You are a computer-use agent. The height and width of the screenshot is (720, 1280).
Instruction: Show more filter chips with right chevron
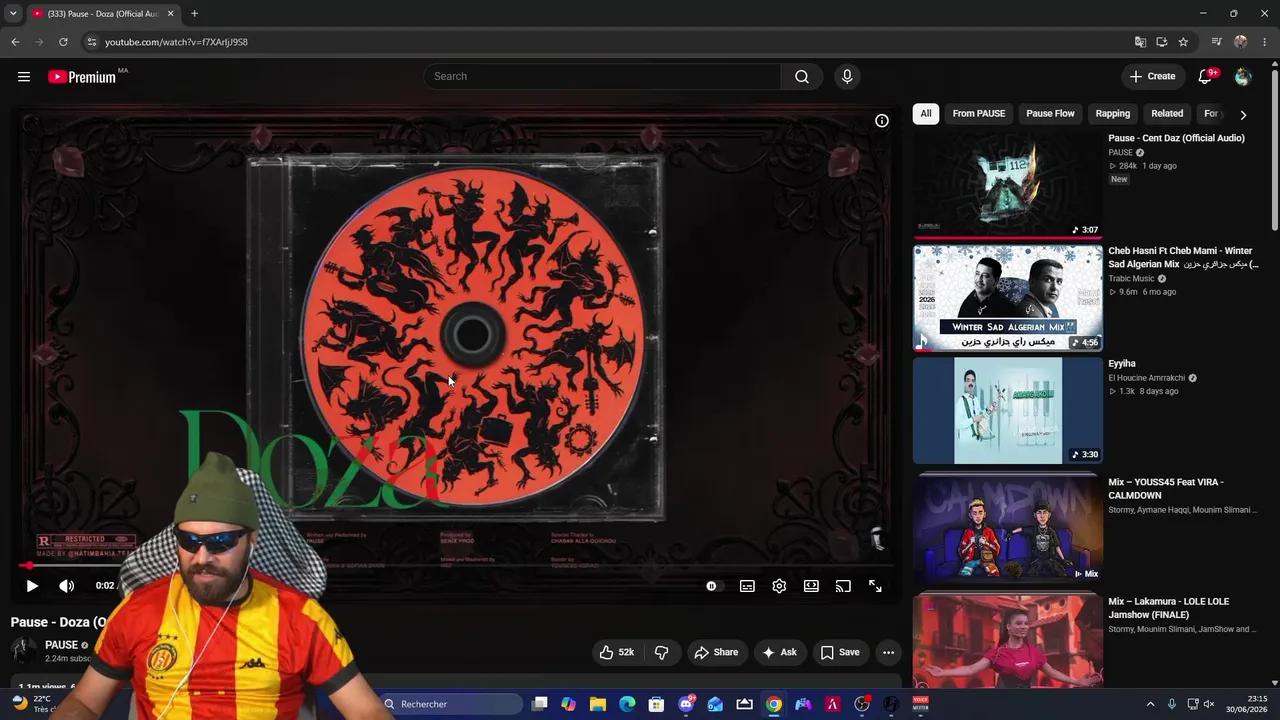point(1243,115)
